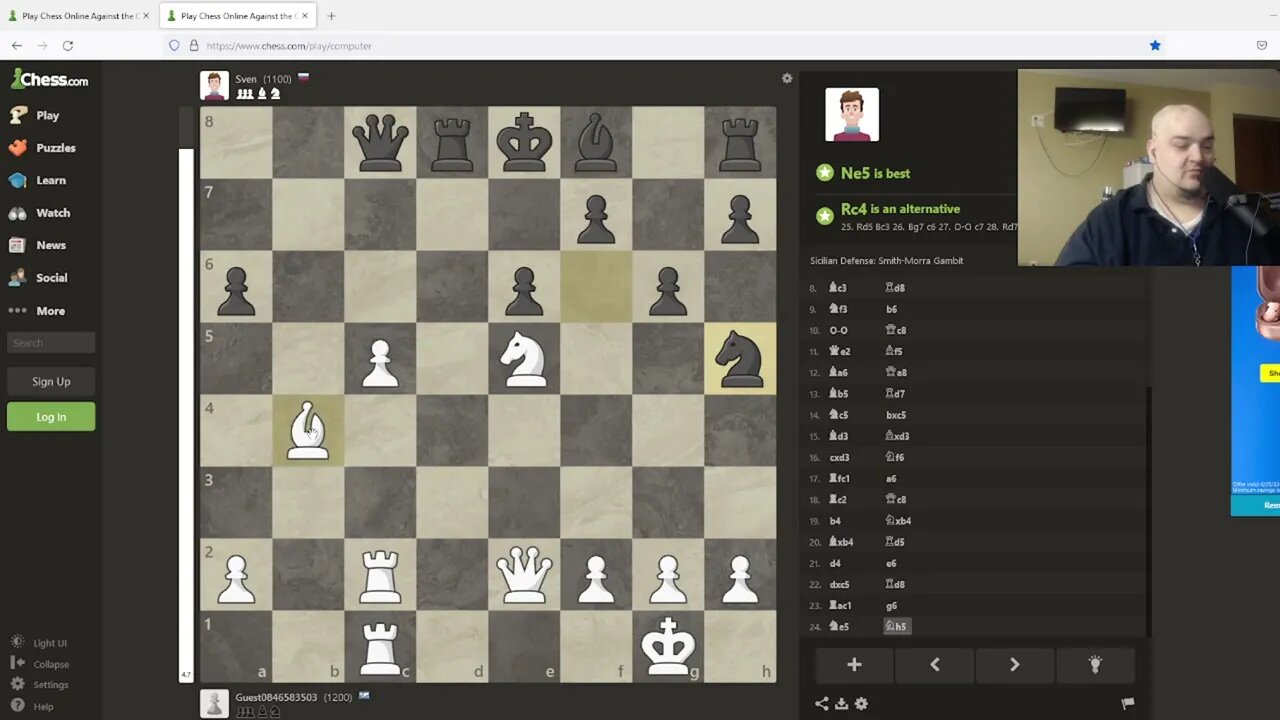Toggle Light UI theme
The width and height of the screenshot is (1280, 720).
coord(39,643)
